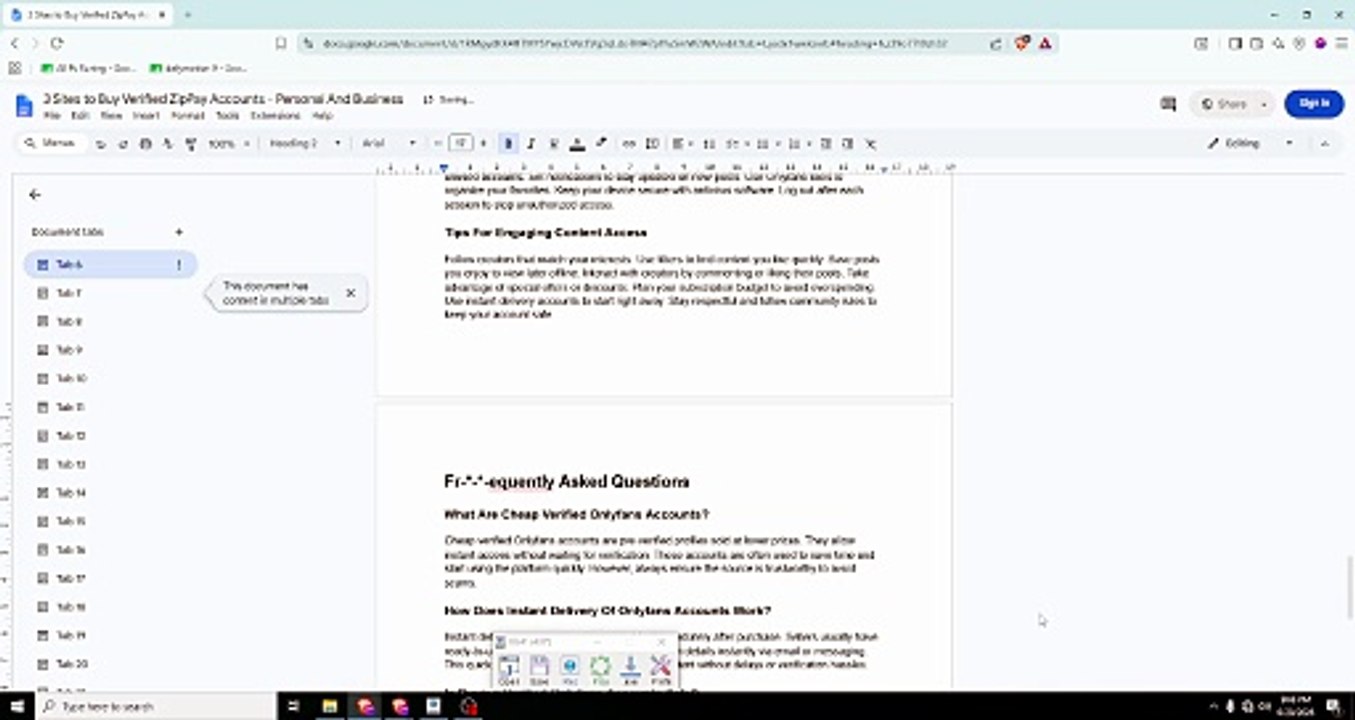Clear formatting with the toolbar icon
Viewport: 1355px width, 720px height.
(870, 144)
